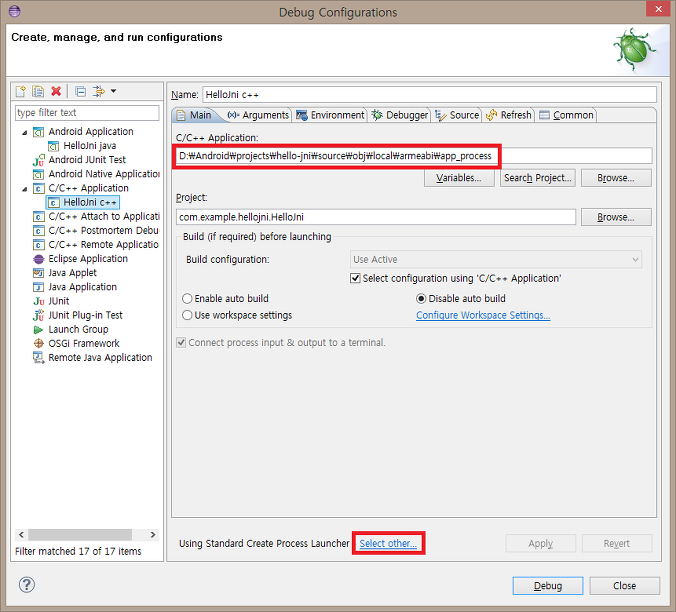This screenshot has height=612, width=676.
Task: Click the Launch Group green arrow icon
Action: [39, 330]
